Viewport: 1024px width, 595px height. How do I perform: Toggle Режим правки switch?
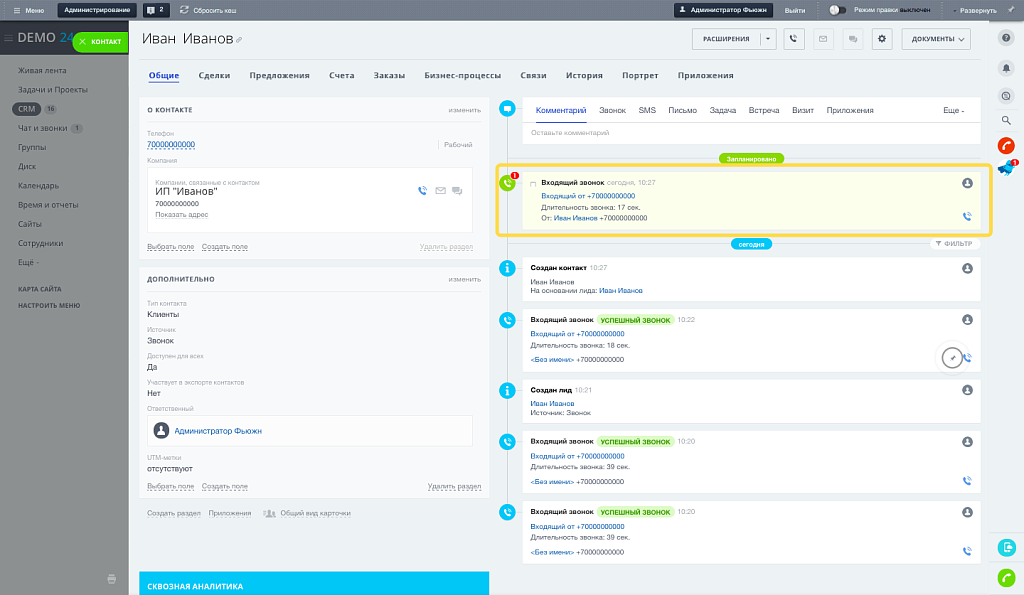tap(838, 10)
